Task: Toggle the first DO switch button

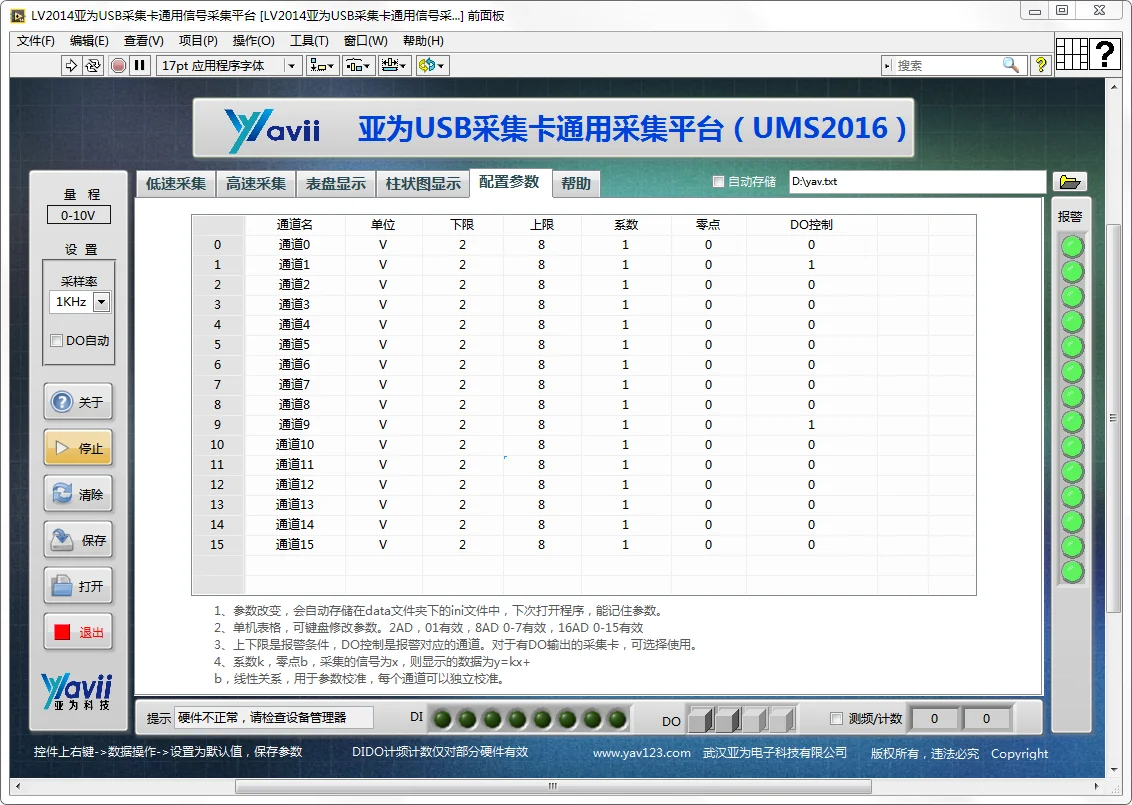Action: coord(700,719)
